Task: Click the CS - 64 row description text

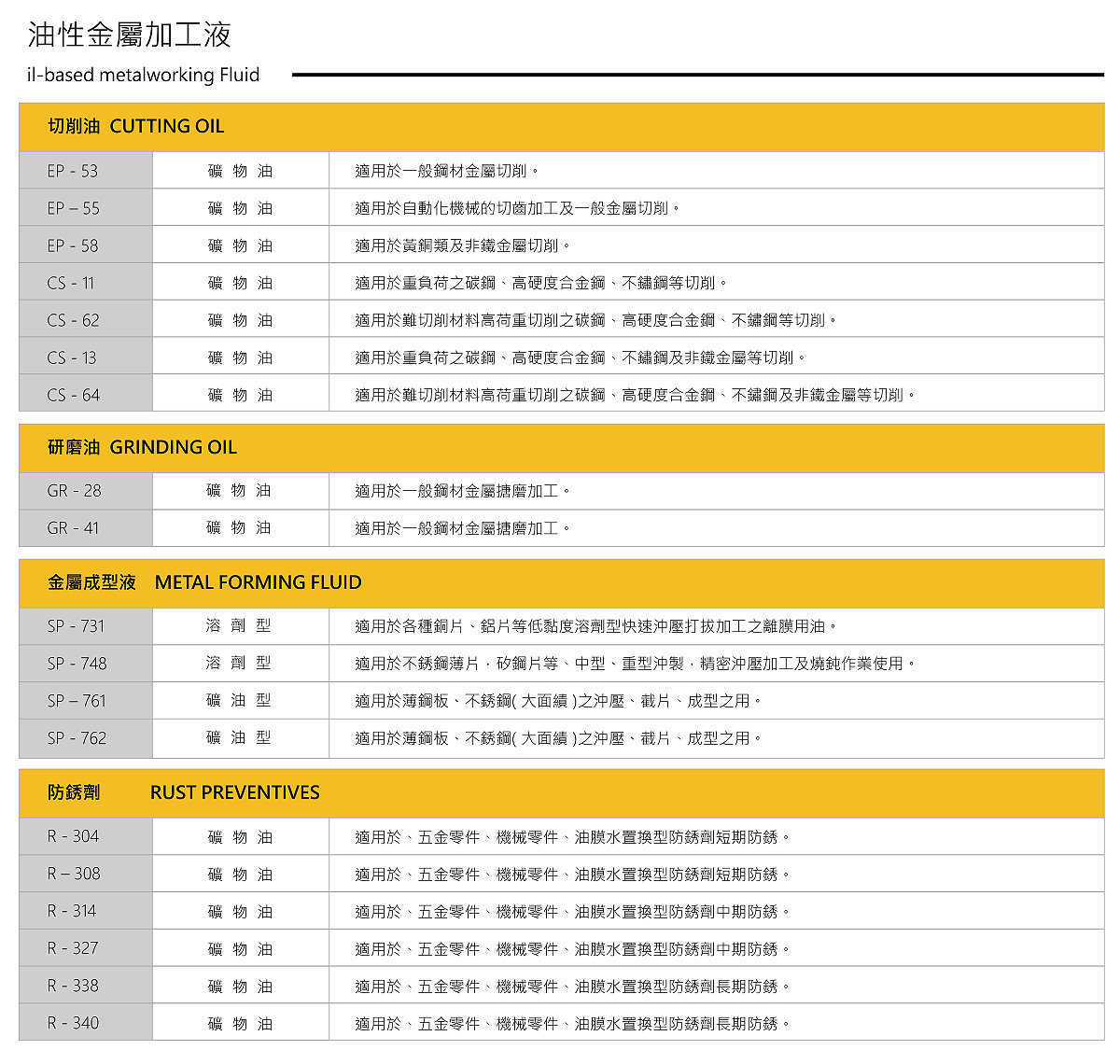Action: [x=636, y=395]
